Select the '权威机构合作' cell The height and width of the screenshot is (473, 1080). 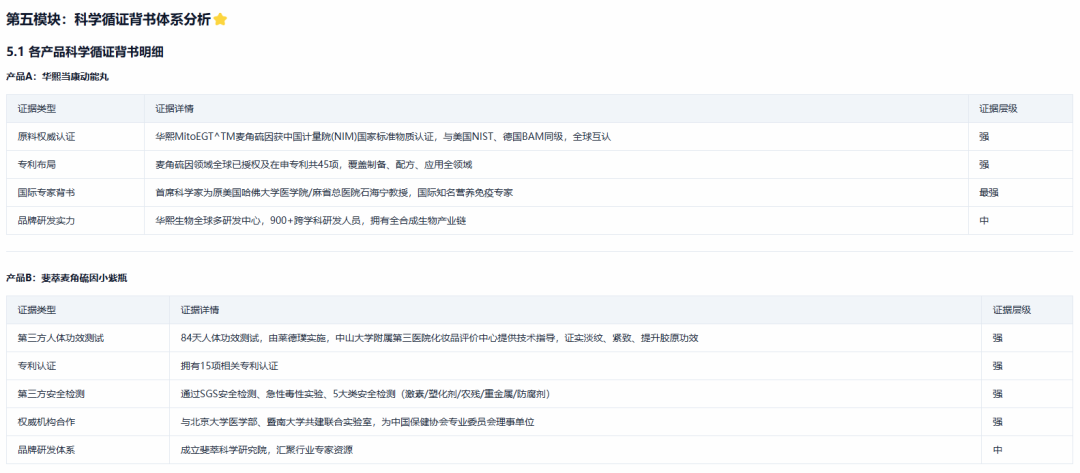pos(46,421)
